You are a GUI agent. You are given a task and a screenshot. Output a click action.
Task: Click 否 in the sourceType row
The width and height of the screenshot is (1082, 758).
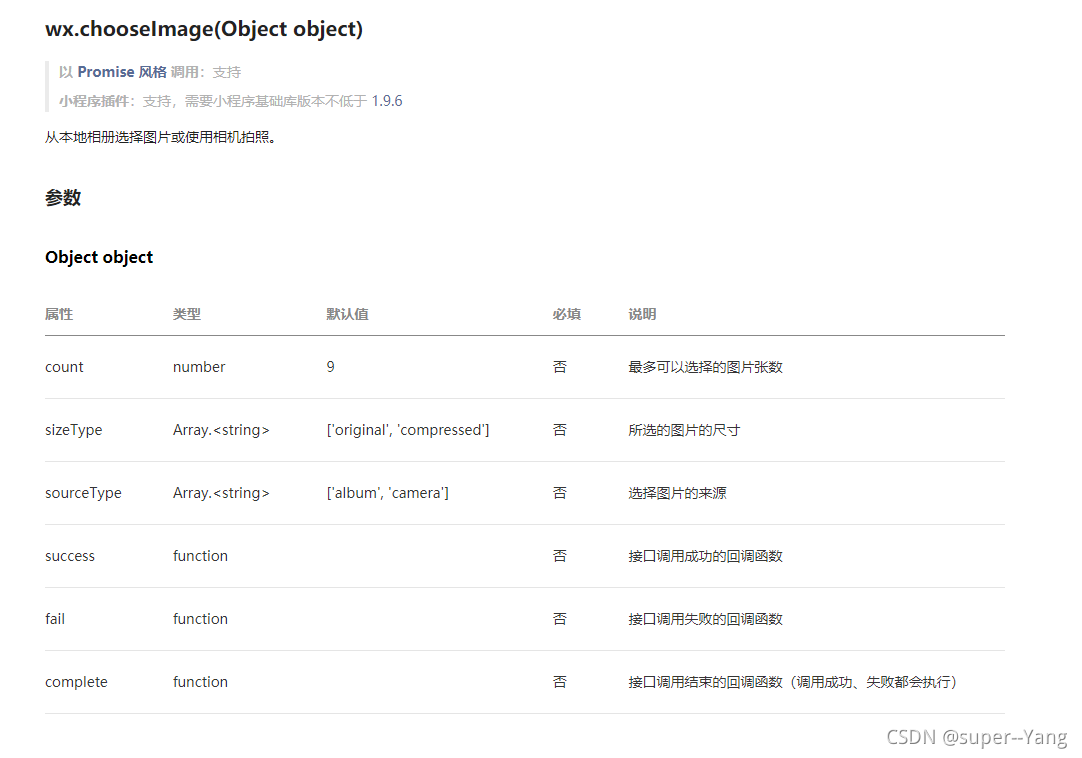pyautogui.click(x=560, y=493)
